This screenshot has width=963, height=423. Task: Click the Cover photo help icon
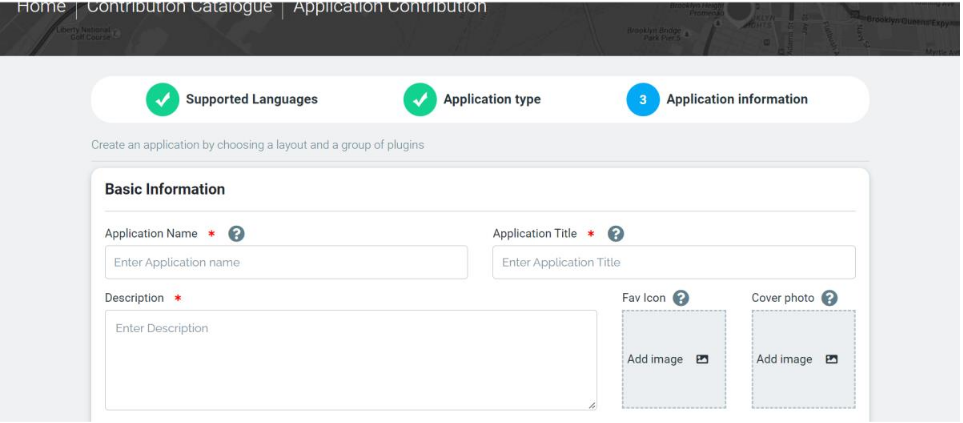[x=829, y=298]
